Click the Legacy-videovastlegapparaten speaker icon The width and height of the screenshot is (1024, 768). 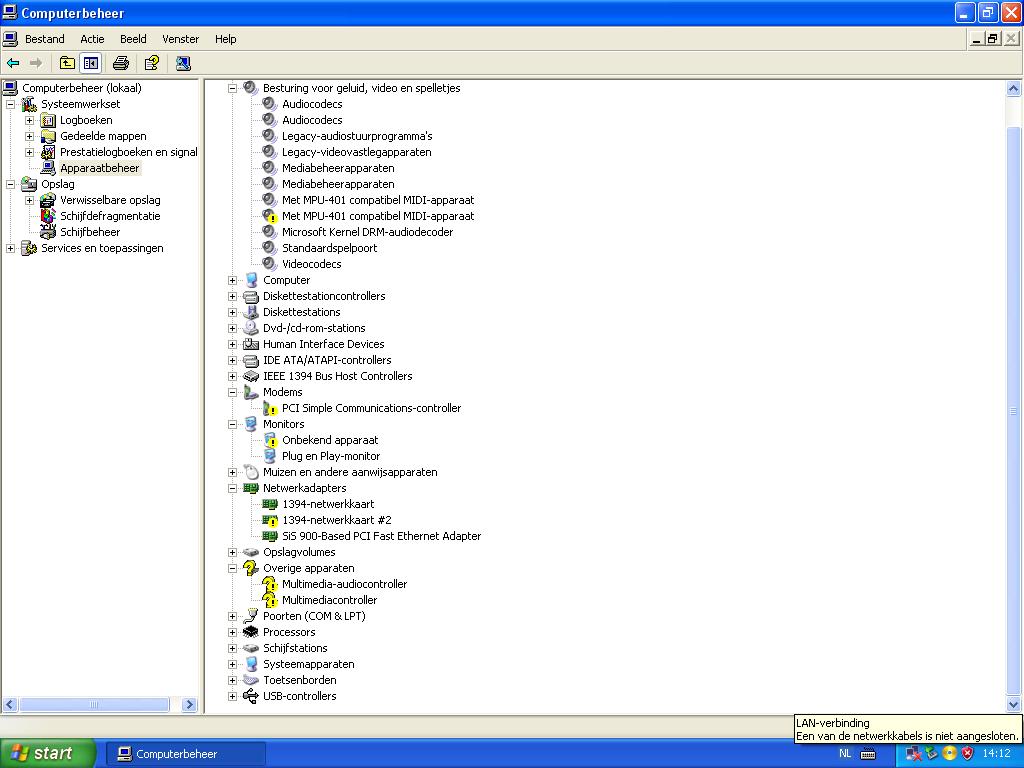[270, 152]
